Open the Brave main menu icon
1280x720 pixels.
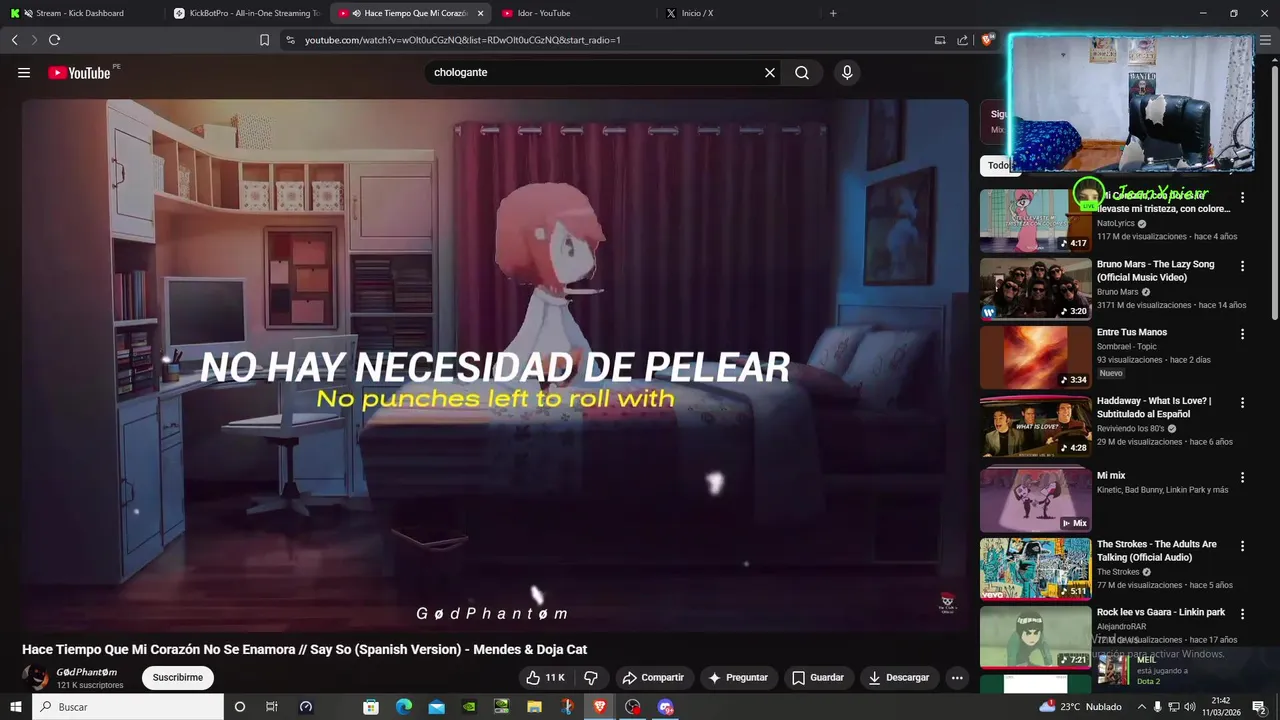pos(1264,40)
